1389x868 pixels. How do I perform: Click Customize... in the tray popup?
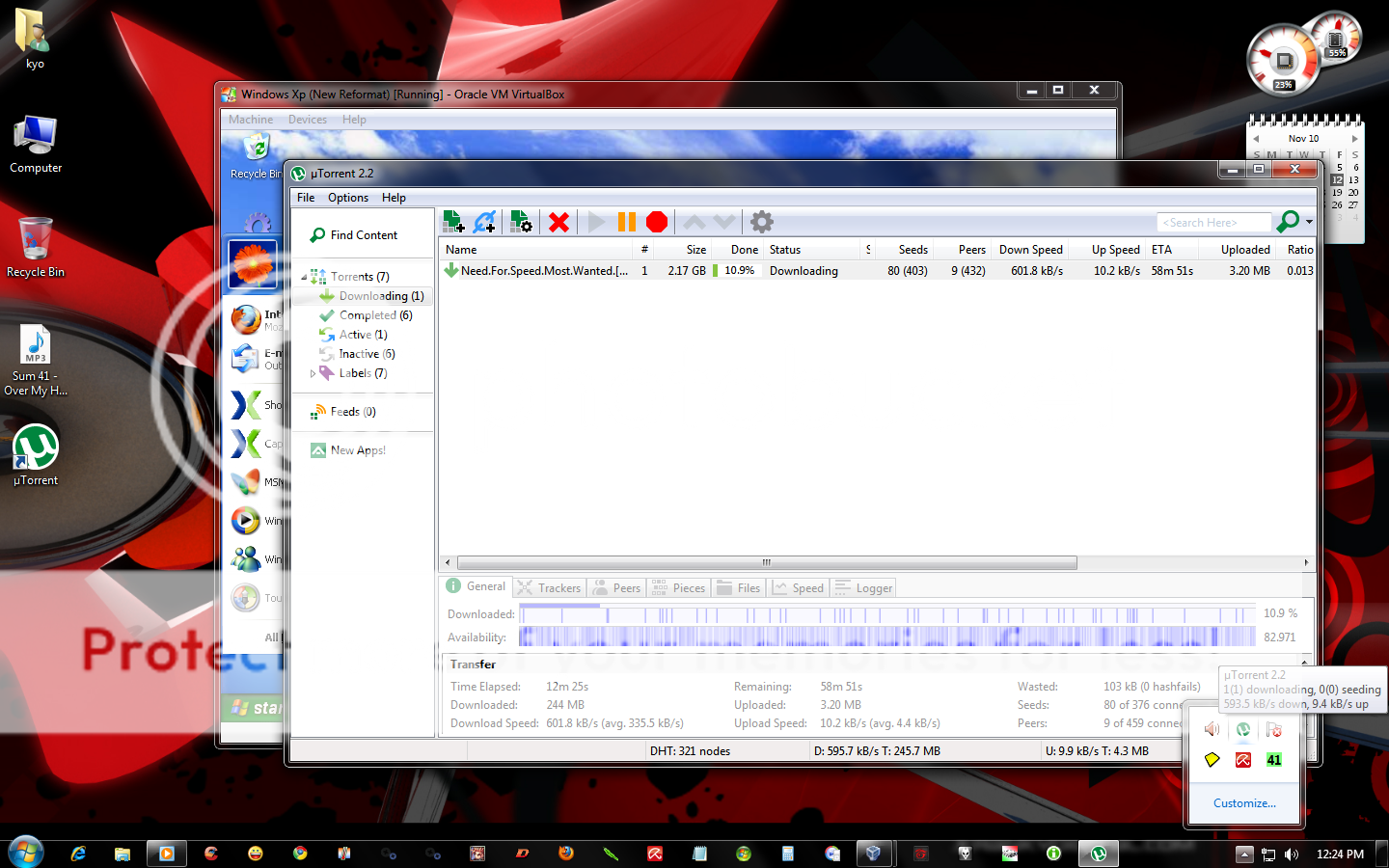(1244, 803)
